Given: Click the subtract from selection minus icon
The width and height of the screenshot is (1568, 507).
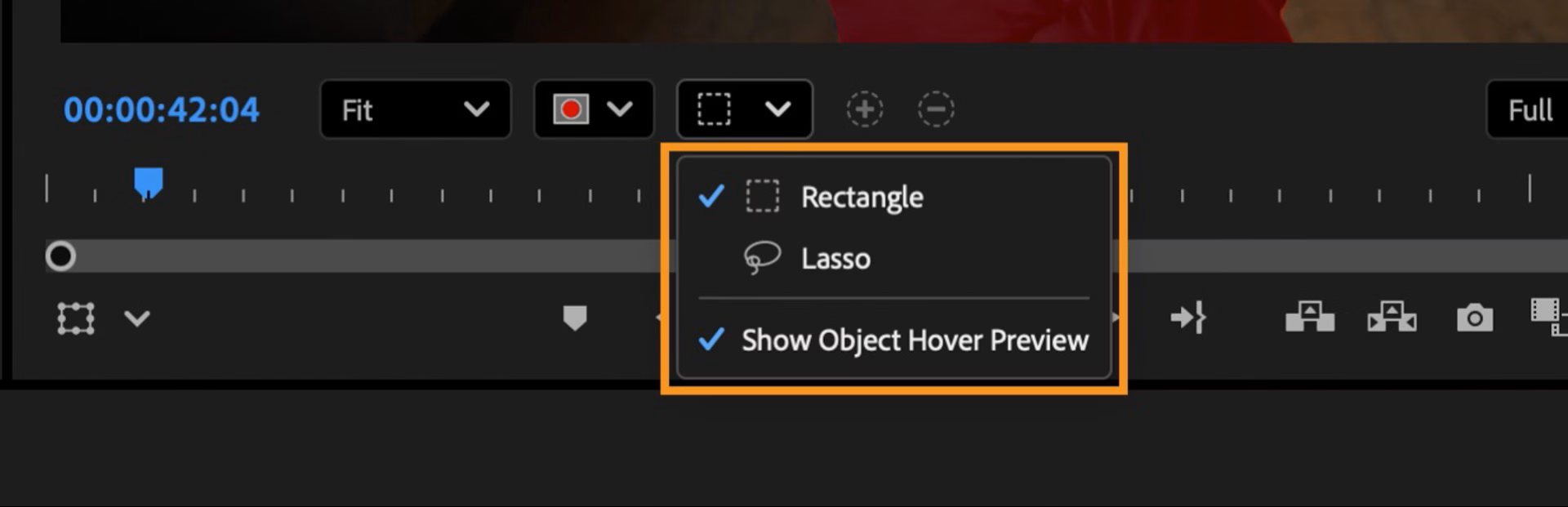Looking at the screenshot, I should (936, 109).
